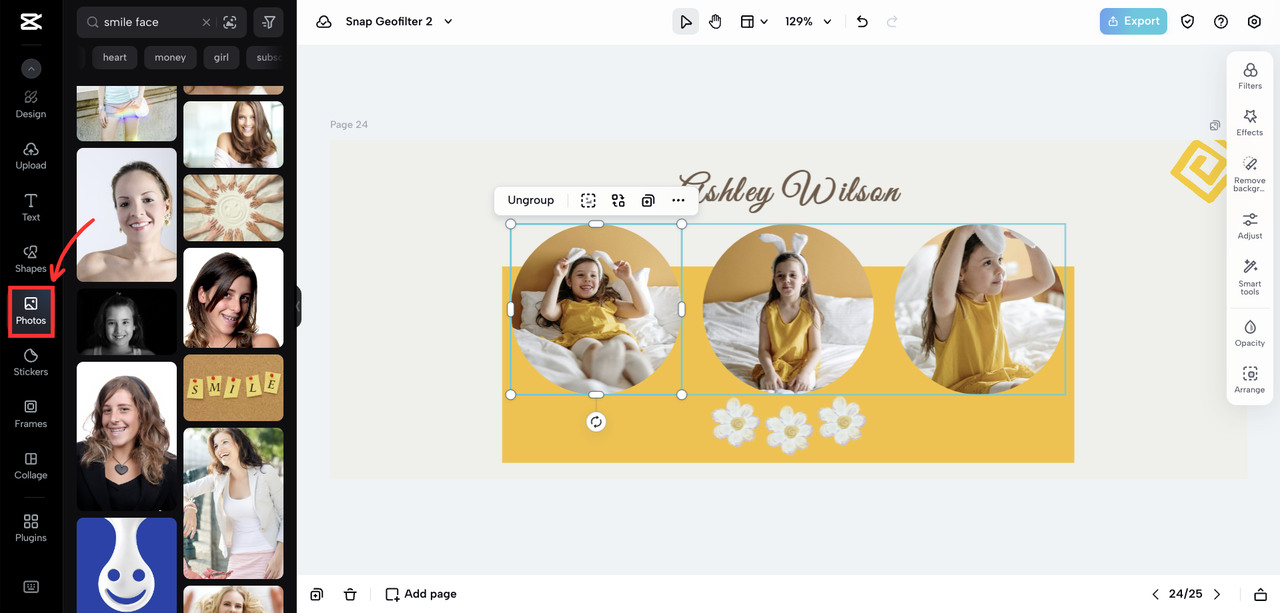Click the rotate handle below selected photo
This screenshot has width=1280, height=613.
click(x=596, y=422)
